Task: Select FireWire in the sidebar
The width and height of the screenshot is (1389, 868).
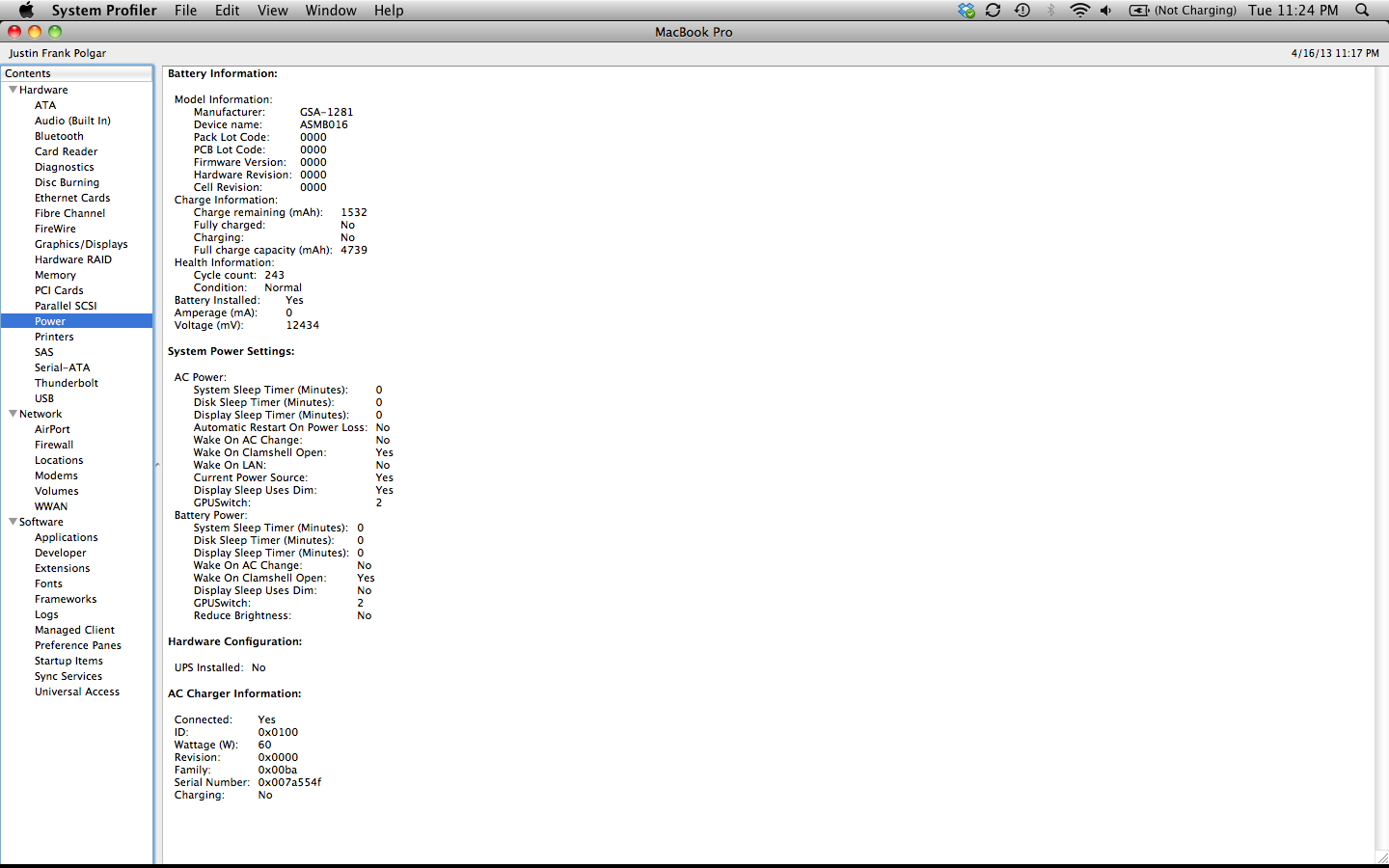Action: (55, 229)
